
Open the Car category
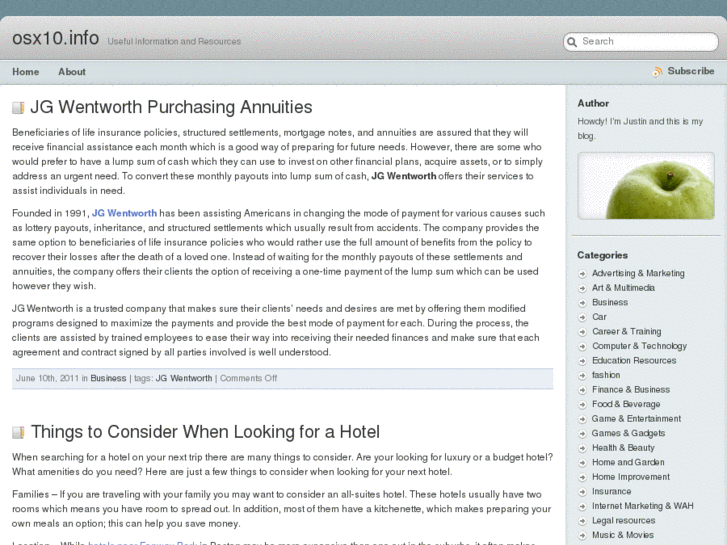click(x=599, y=317)
